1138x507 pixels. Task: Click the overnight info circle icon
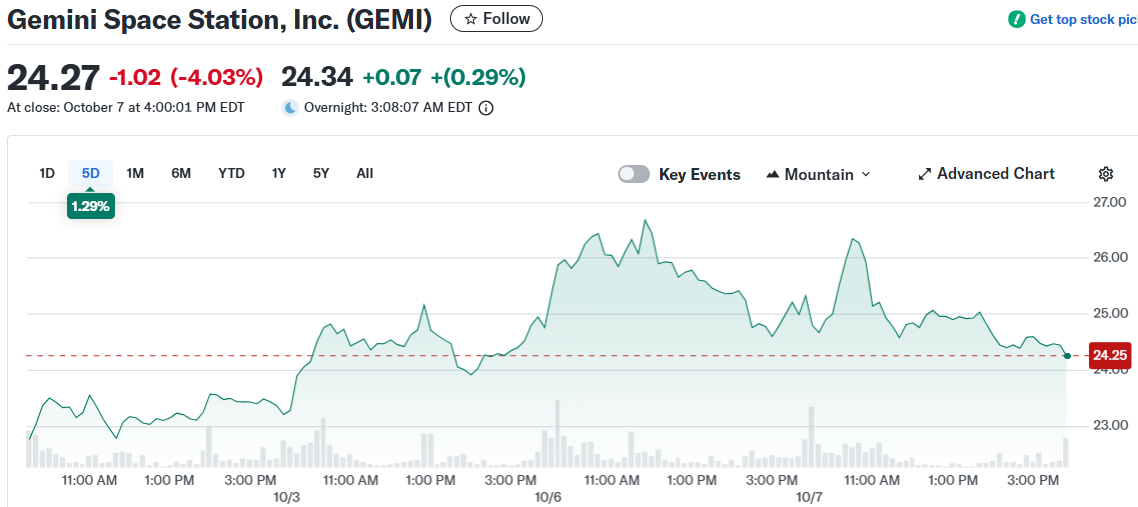(x=486, y=108)
